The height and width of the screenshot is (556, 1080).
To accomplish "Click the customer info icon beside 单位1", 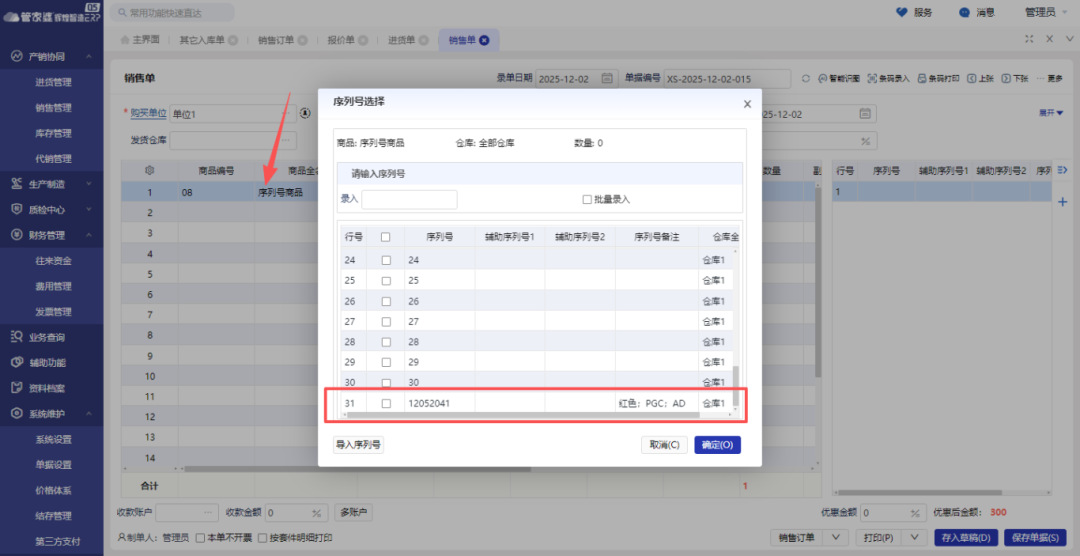I will [x=305, y=113].
